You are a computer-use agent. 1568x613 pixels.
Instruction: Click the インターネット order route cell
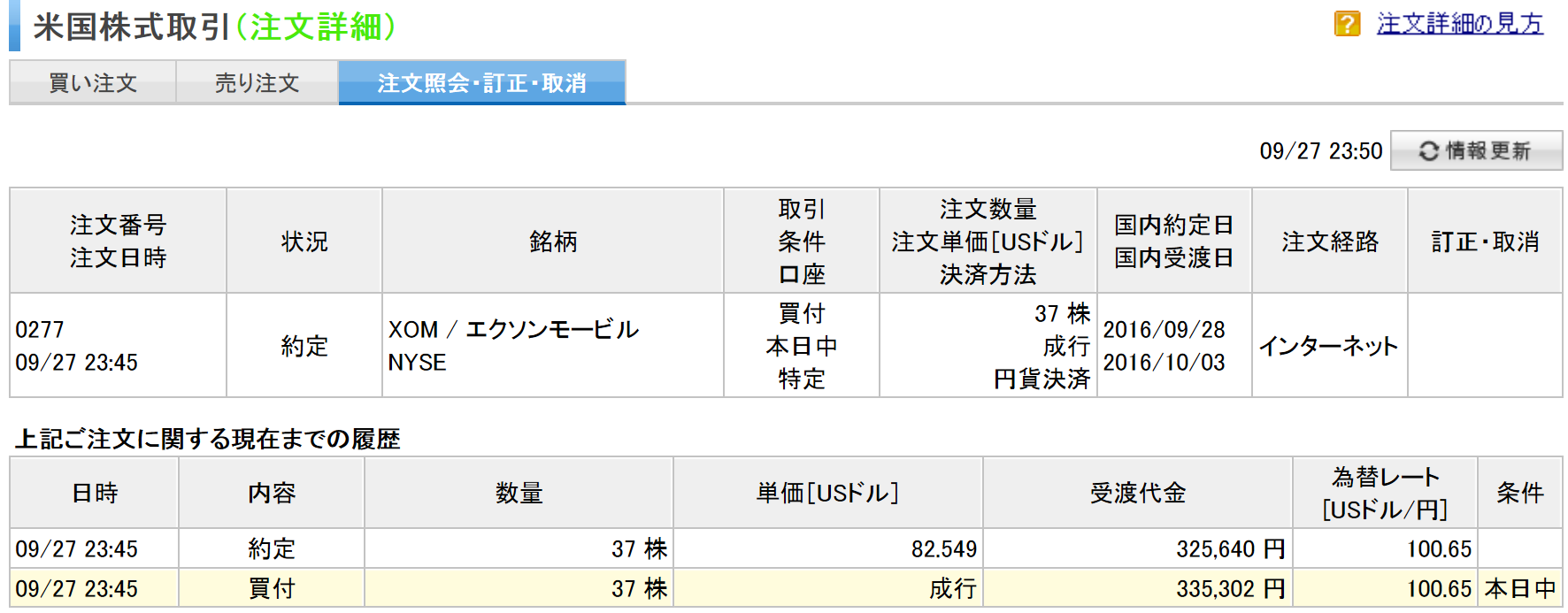(x=1328, y=346)
